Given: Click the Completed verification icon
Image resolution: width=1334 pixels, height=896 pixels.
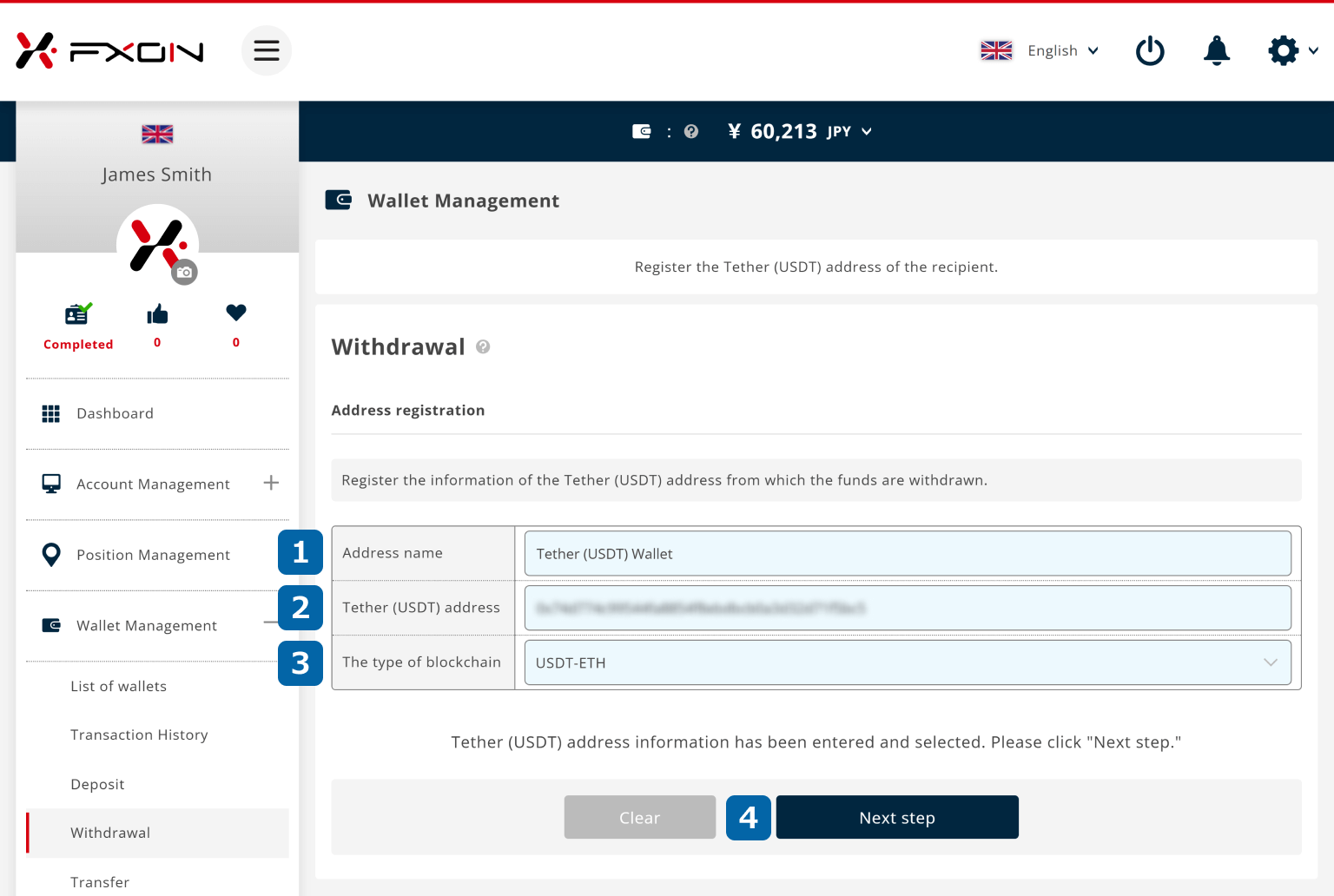Looking at the screenshot, I should [x=78, y=313].
